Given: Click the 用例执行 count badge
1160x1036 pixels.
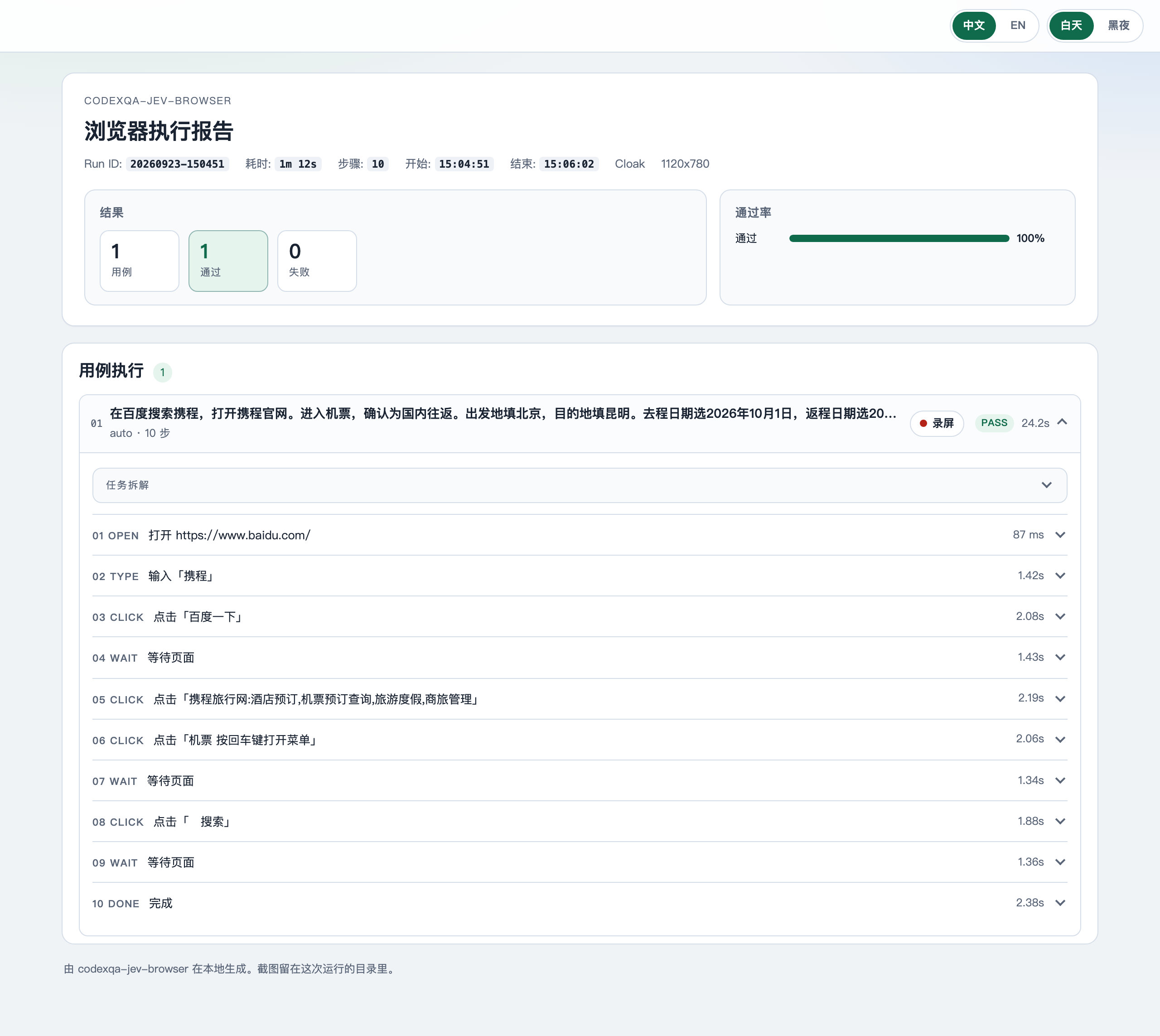Looking at the screenshot, I should coord(162,372).
